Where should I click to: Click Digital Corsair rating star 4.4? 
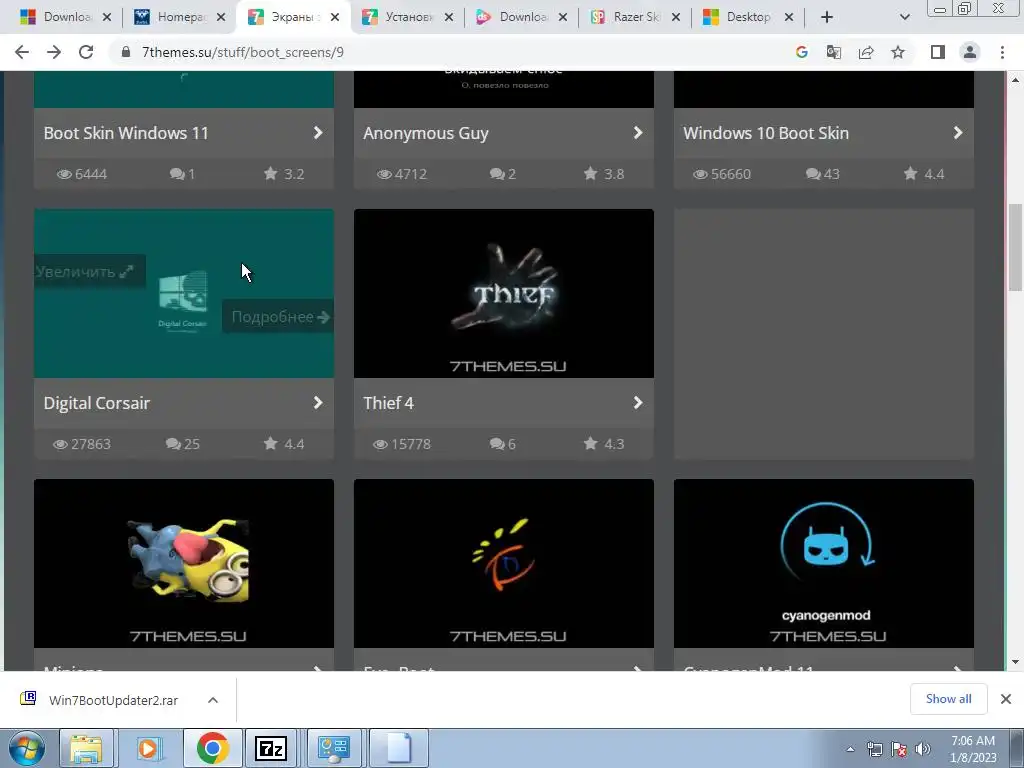pyautogui.click(x=284, y=444)
